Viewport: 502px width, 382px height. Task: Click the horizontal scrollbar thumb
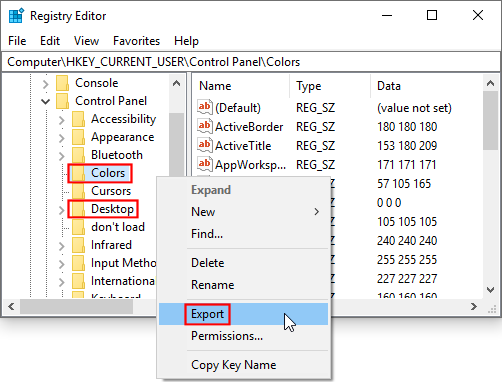(77, 306)
